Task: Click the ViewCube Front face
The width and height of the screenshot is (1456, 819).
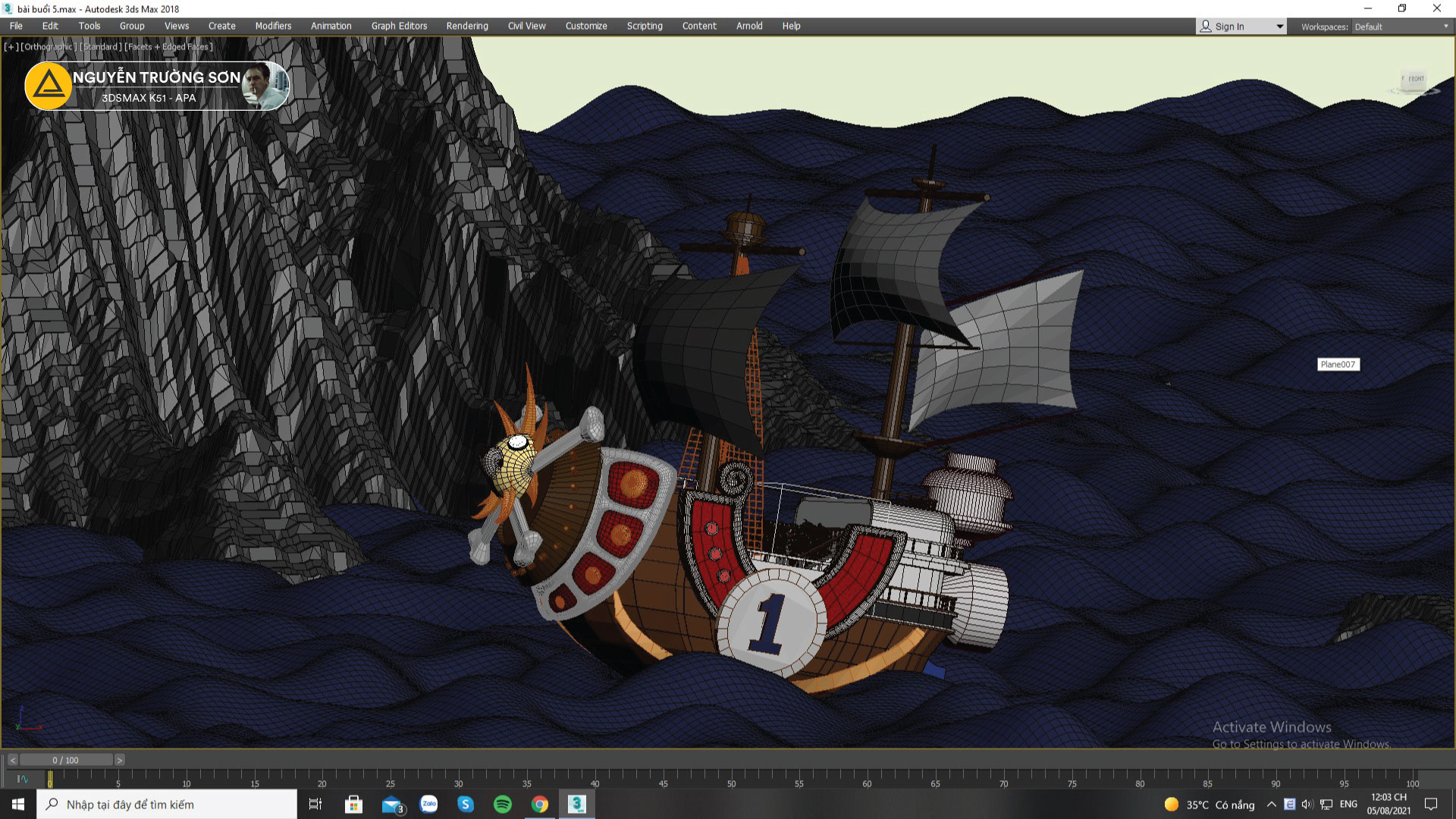Action: (1414, 80)
